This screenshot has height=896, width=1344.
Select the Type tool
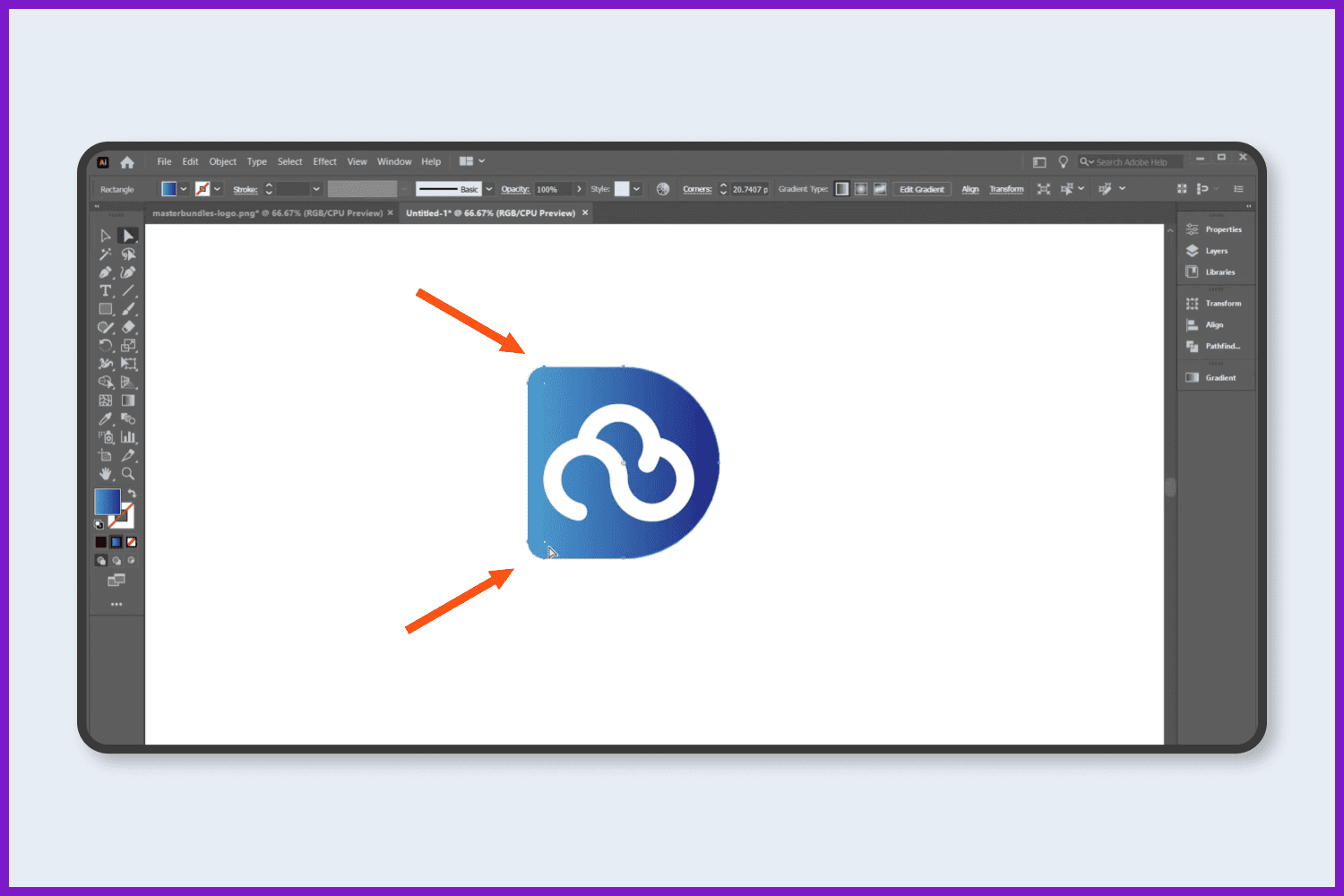(x=106, y=290)
